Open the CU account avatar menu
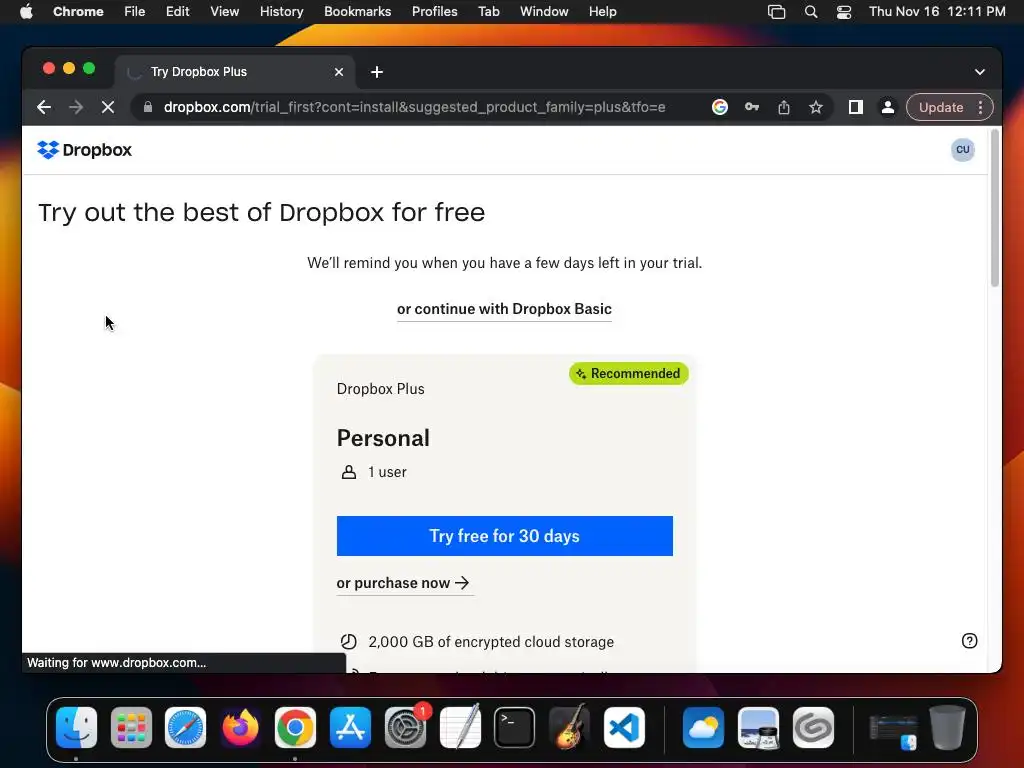This screenshot has width=1024, height=768. click(962, 150)
